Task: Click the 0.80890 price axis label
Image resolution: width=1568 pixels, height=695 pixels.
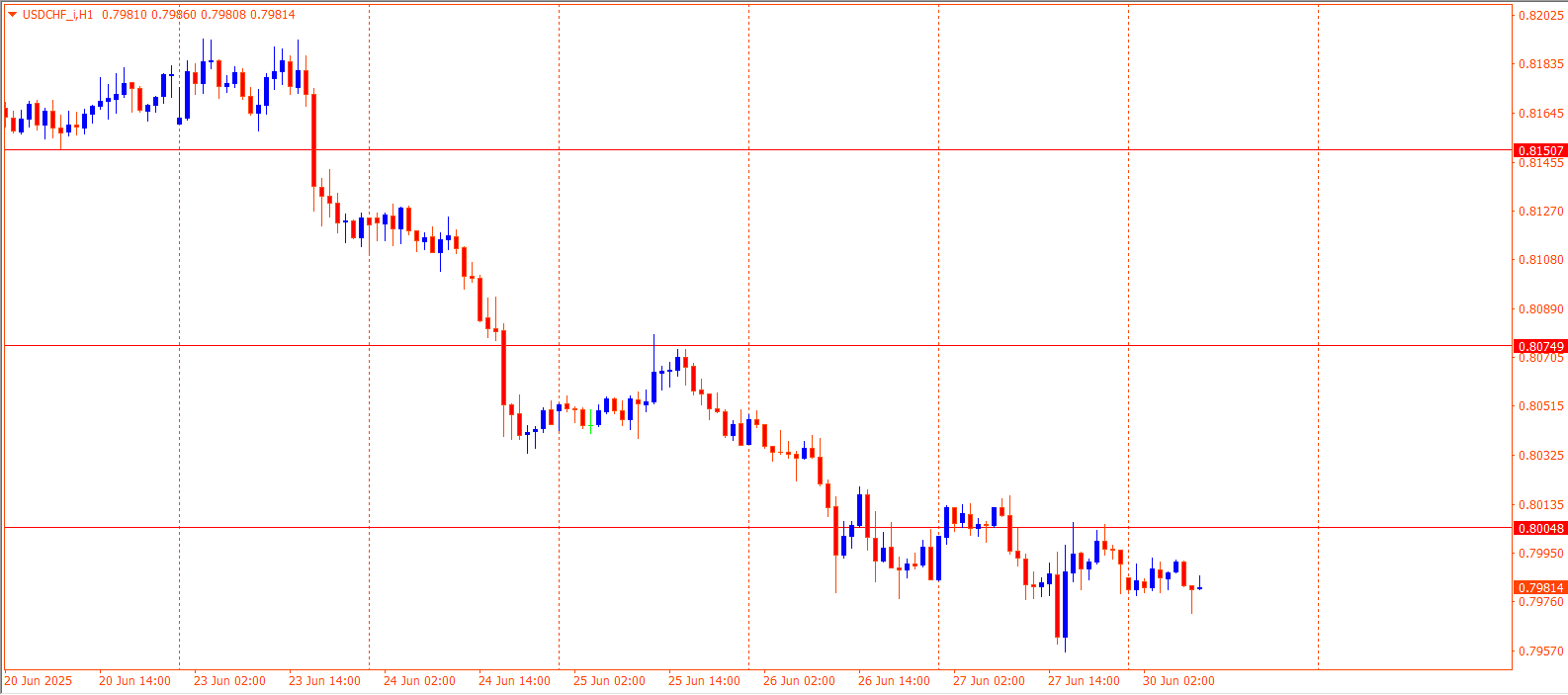Action: (x=1541, y=309)
